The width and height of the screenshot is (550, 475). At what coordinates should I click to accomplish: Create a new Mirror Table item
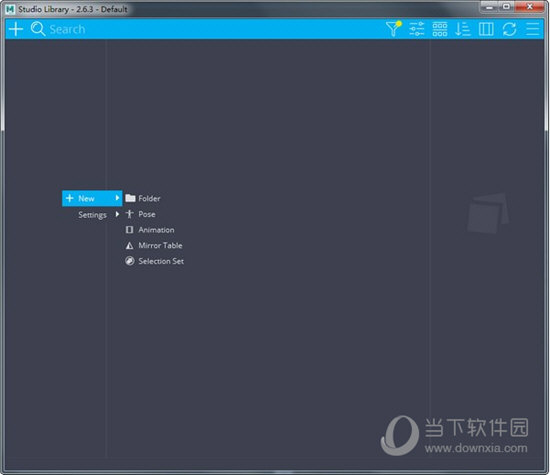coord(154,245)
